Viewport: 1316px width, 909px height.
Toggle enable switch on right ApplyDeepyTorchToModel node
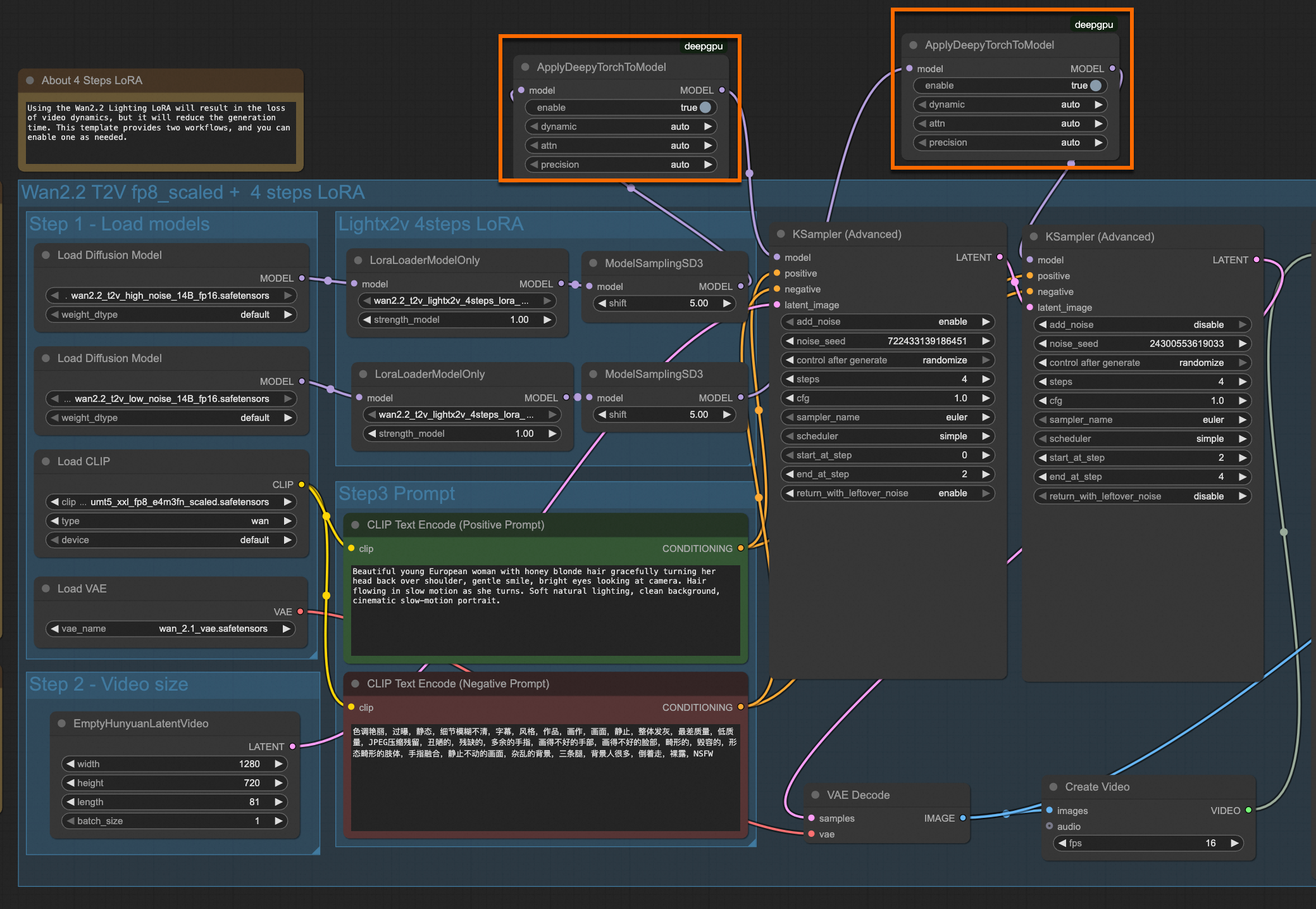[1095, 85]
